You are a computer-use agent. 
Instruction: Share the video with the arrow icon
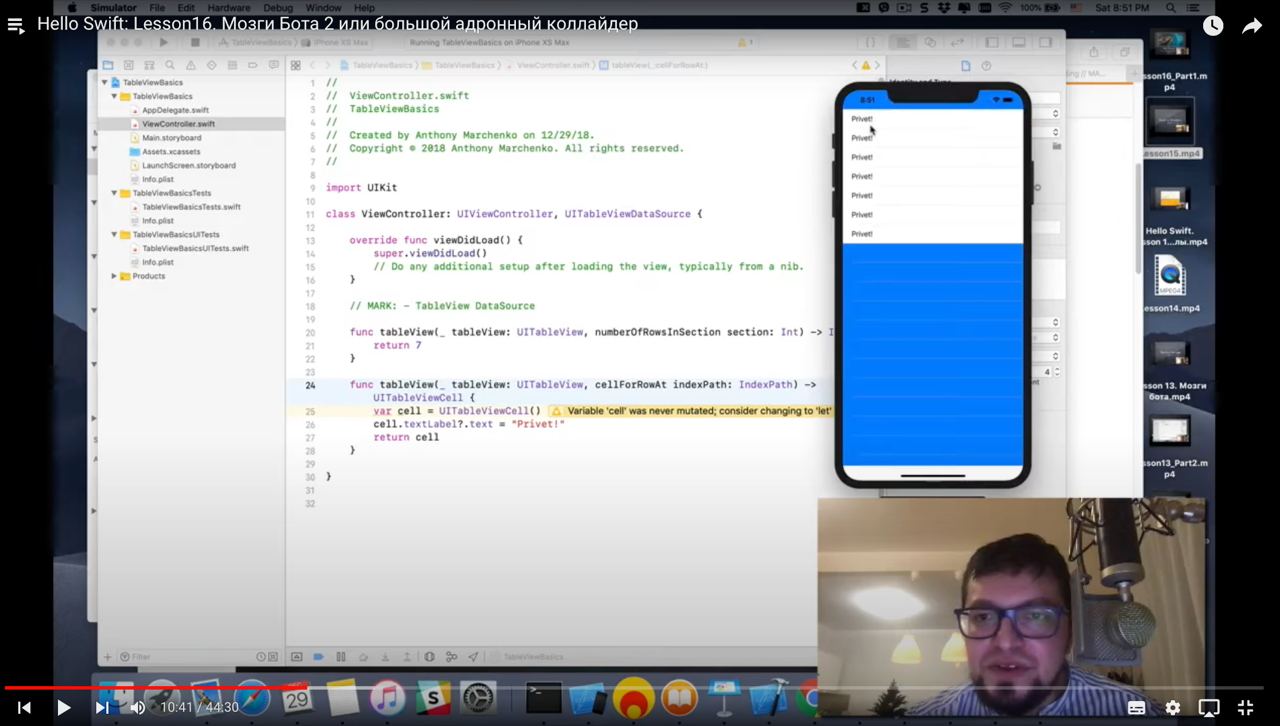pos(1252,26)
